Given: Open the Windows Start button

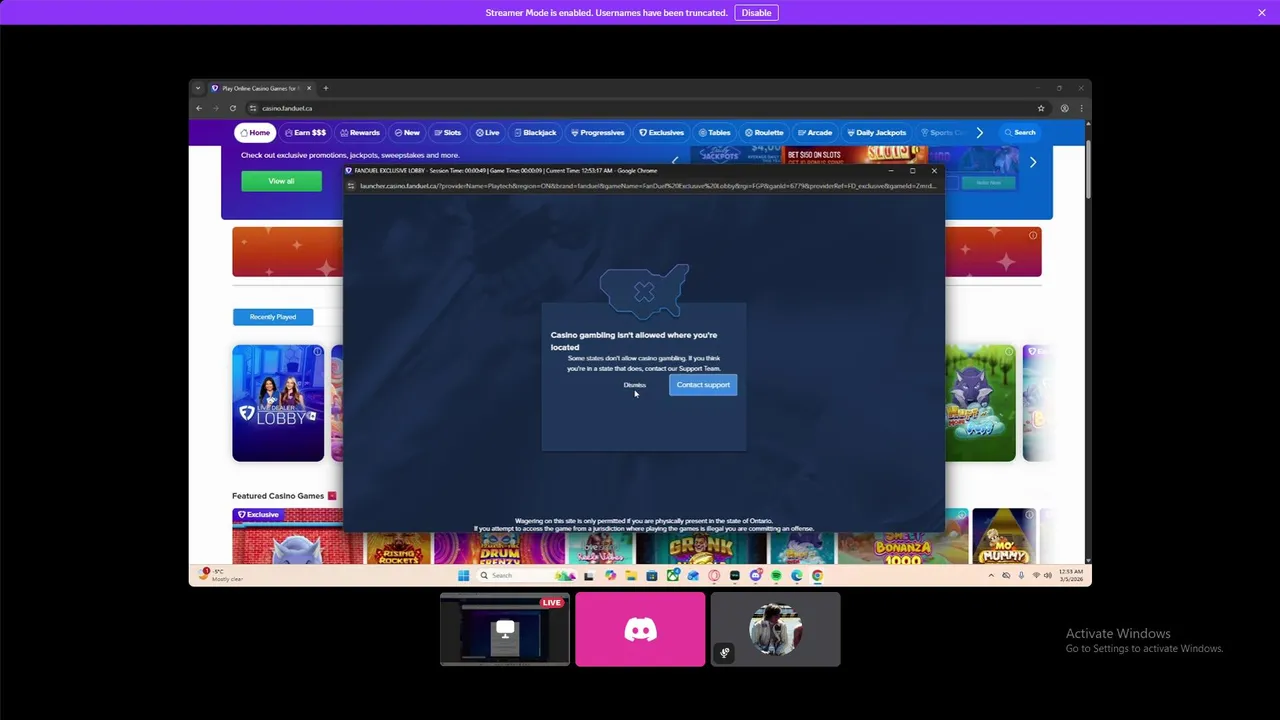Looking at the screenshot, I should click(463, 575).
